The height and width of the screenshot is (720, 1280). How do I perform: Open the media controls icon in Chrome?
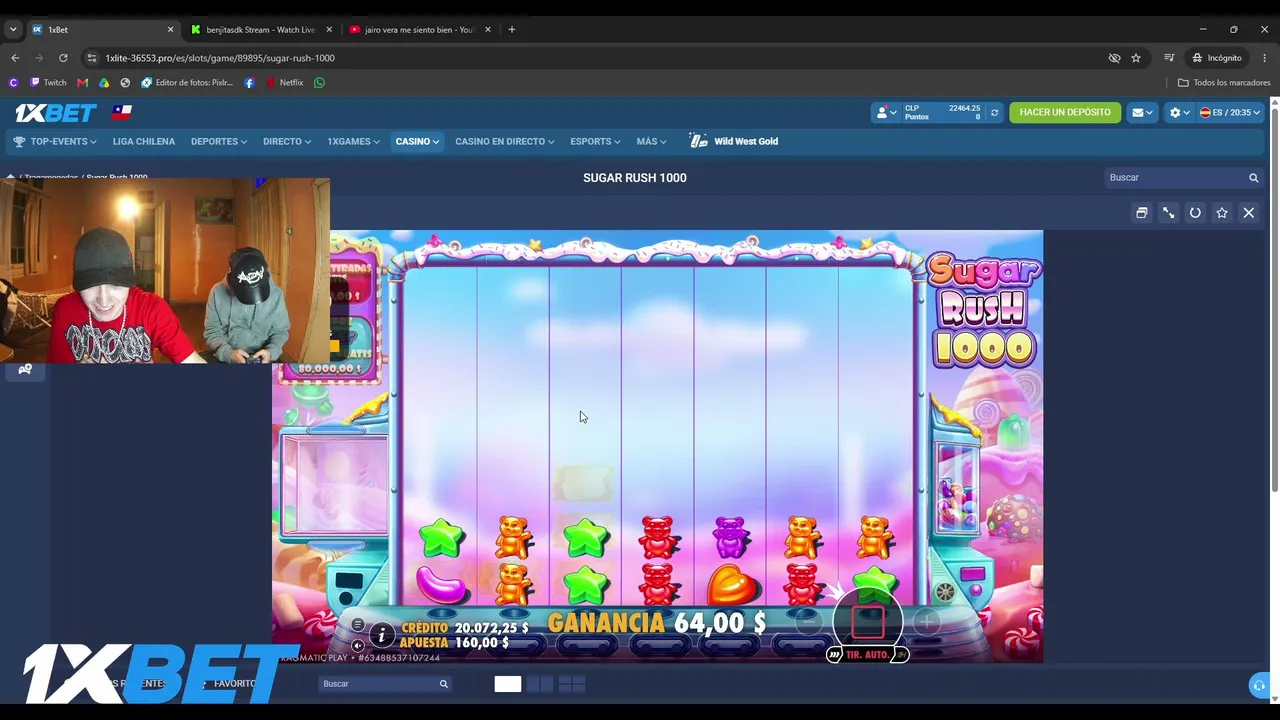pyautogui.click(x=1169, y=58)
